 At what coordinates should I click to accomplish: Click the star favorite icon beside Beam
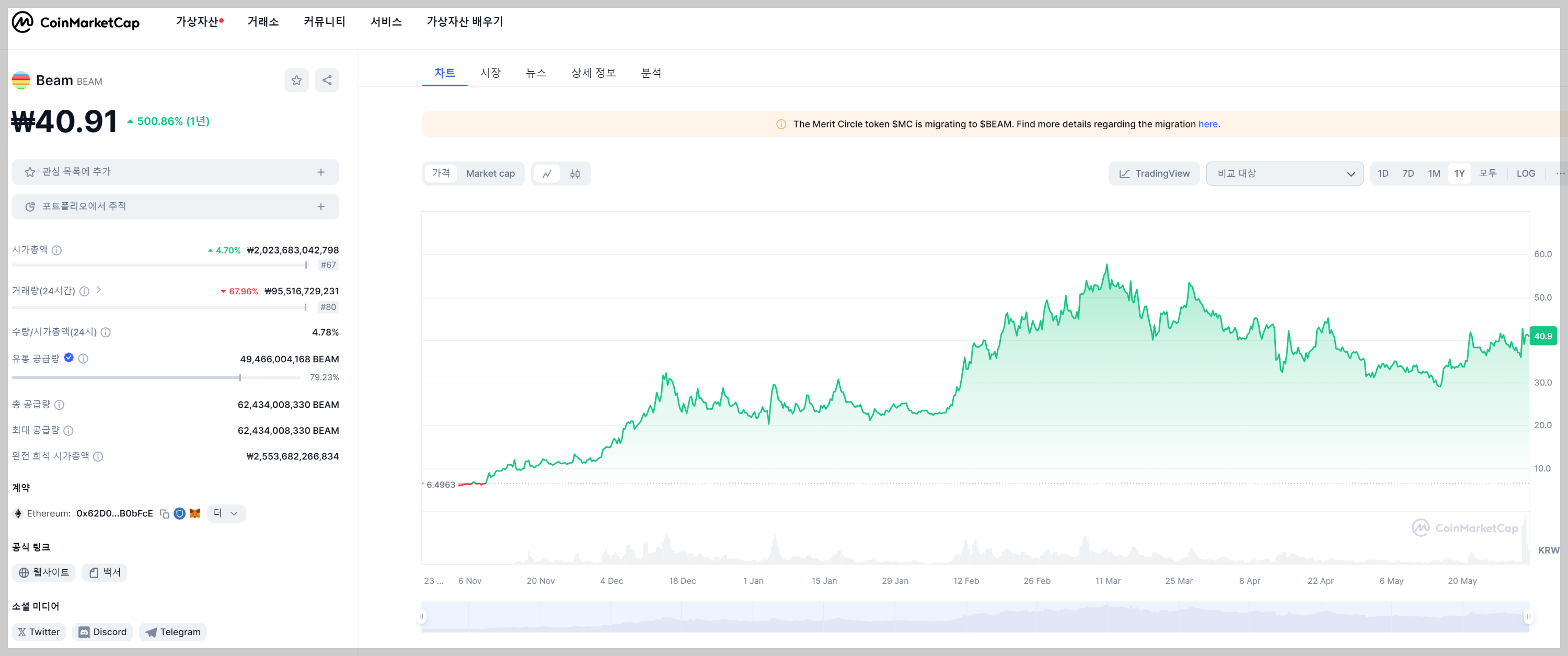click(x=296, y=80)
